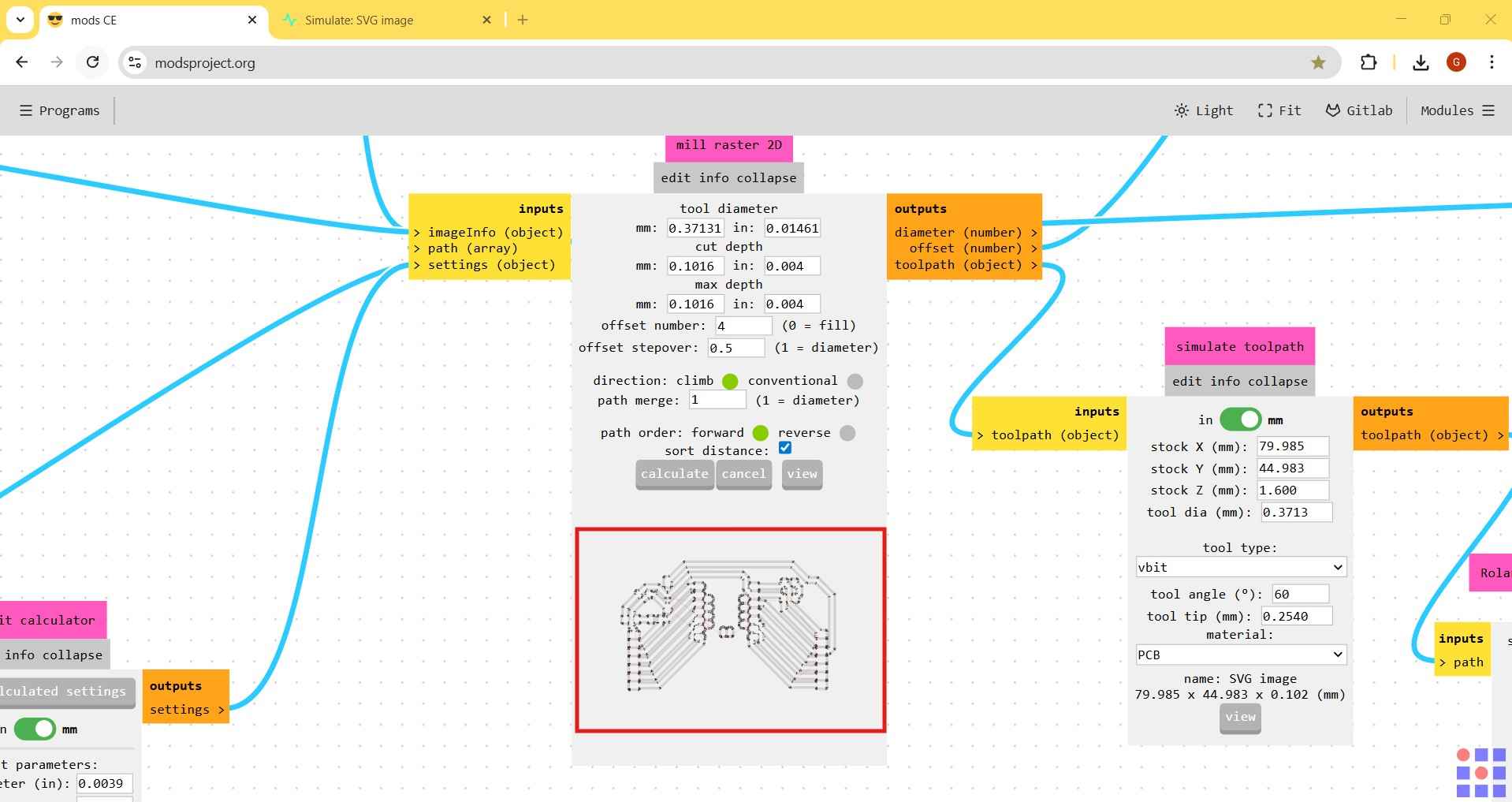The height and width of the screenshot is (802, 1512).
Task: Select imageInfo (object) input port
Action: [x=490, y=232]
